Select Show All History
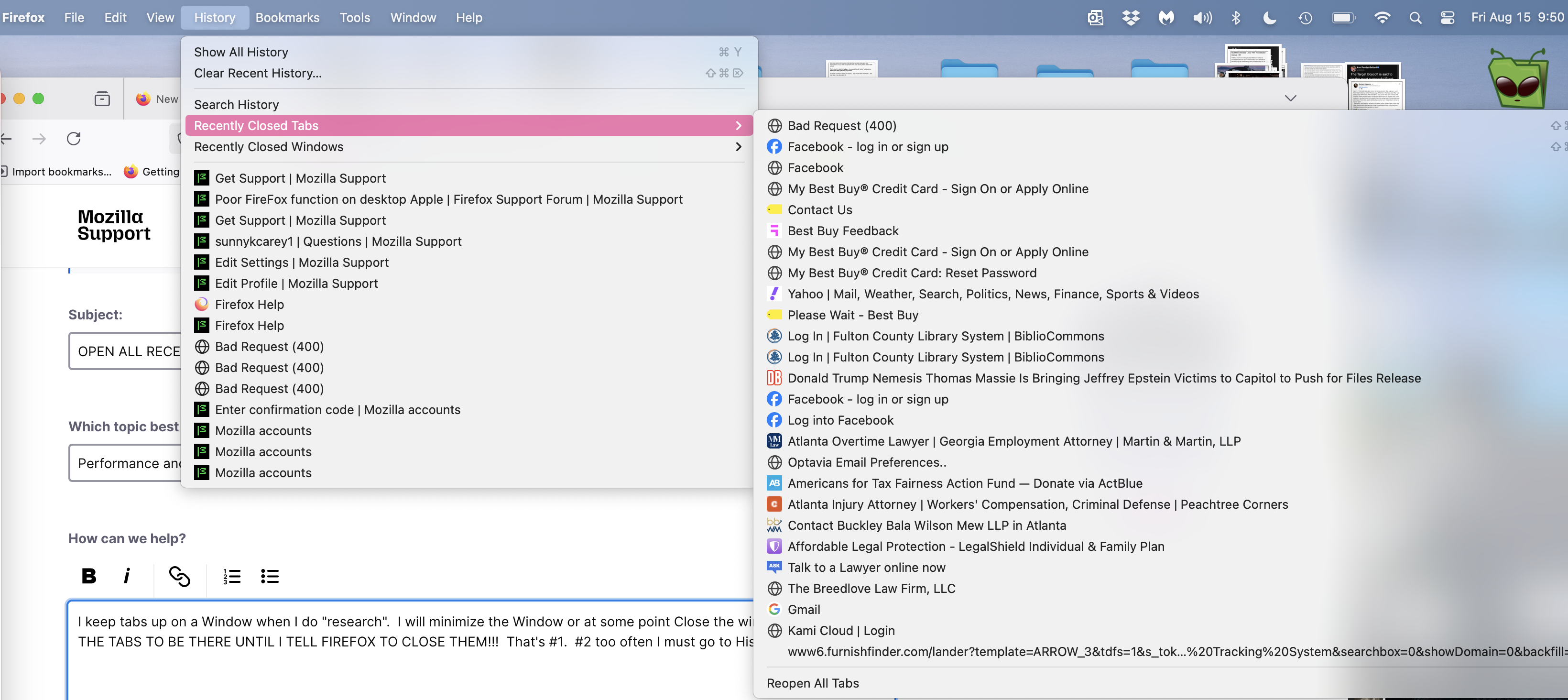Screen dimensions: 1568x700 click(x=241, y=52)
